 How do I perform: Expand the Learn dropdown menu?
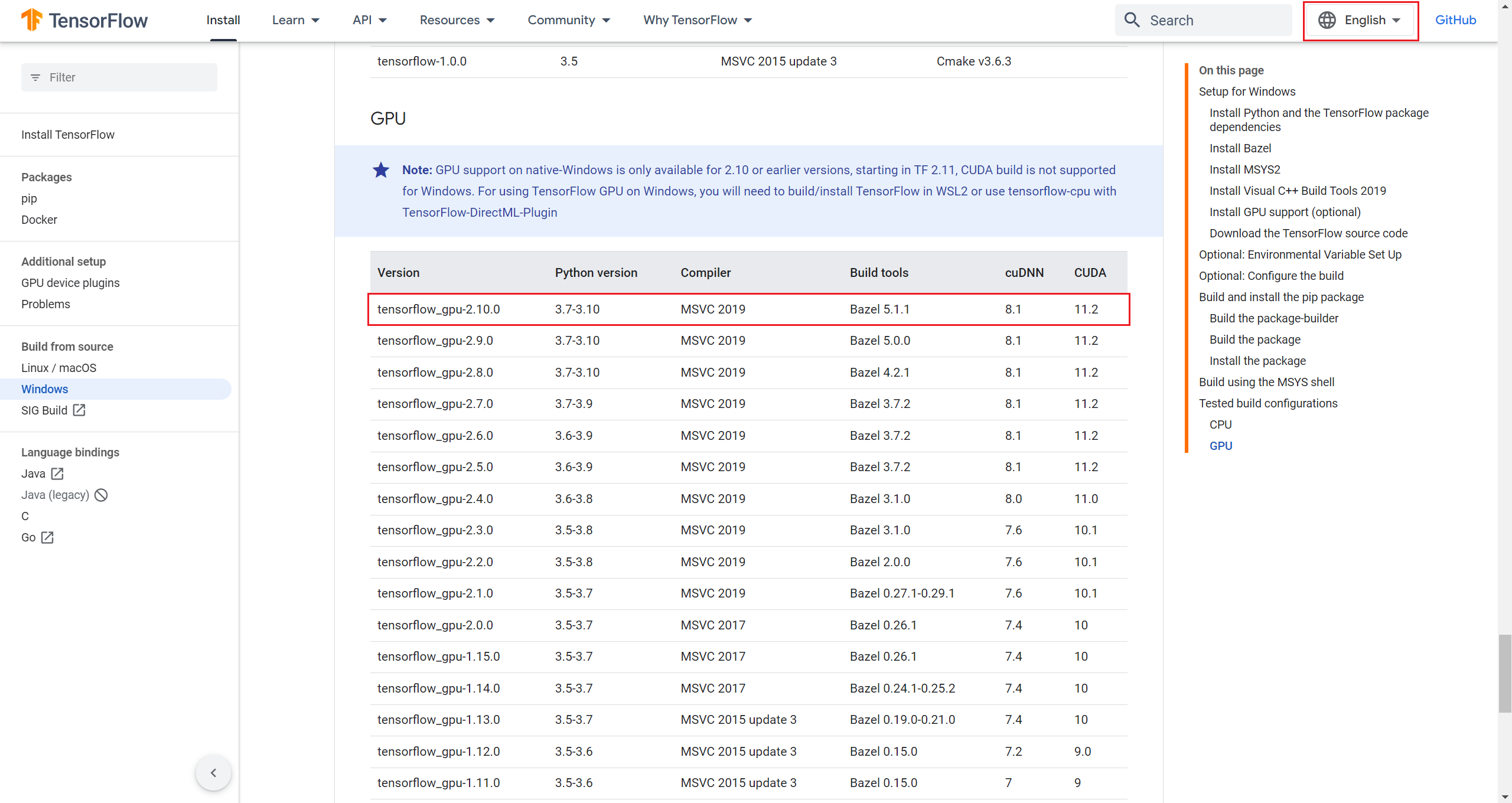(x=296, y=20)
